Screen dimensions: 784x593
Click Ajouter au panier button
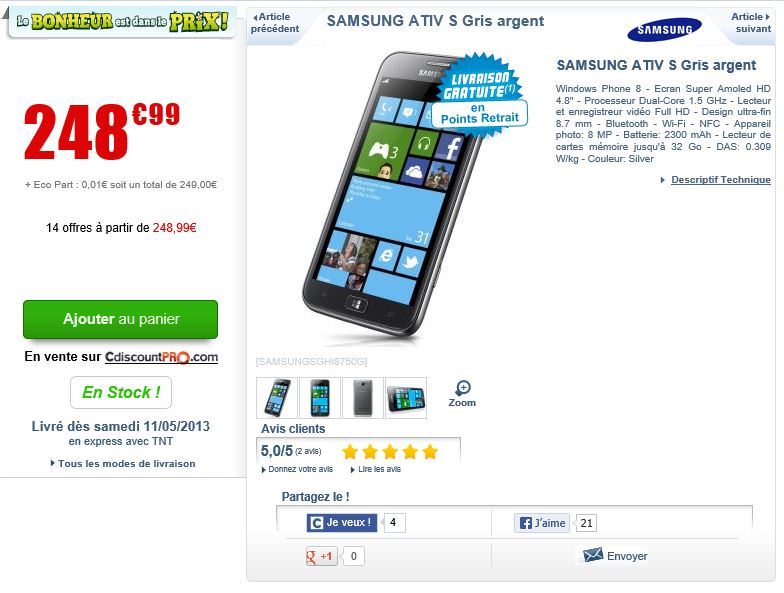[x=120, y=319]
